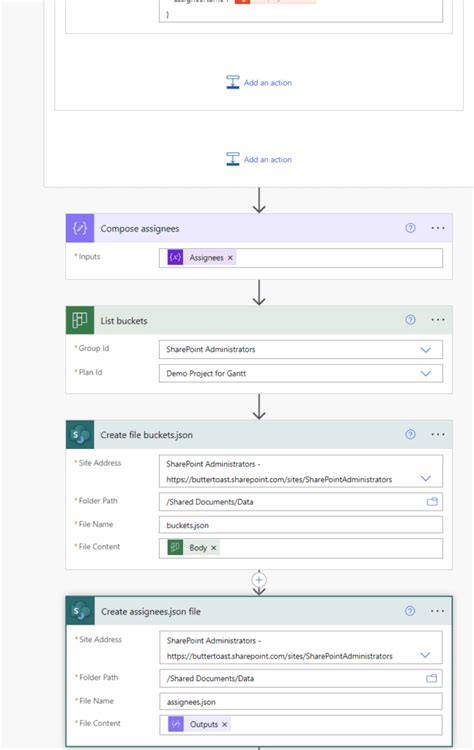The height and width of the screenshot is (750, 474).
Task: Open help for Compose assignees
Action: (410, 228)
